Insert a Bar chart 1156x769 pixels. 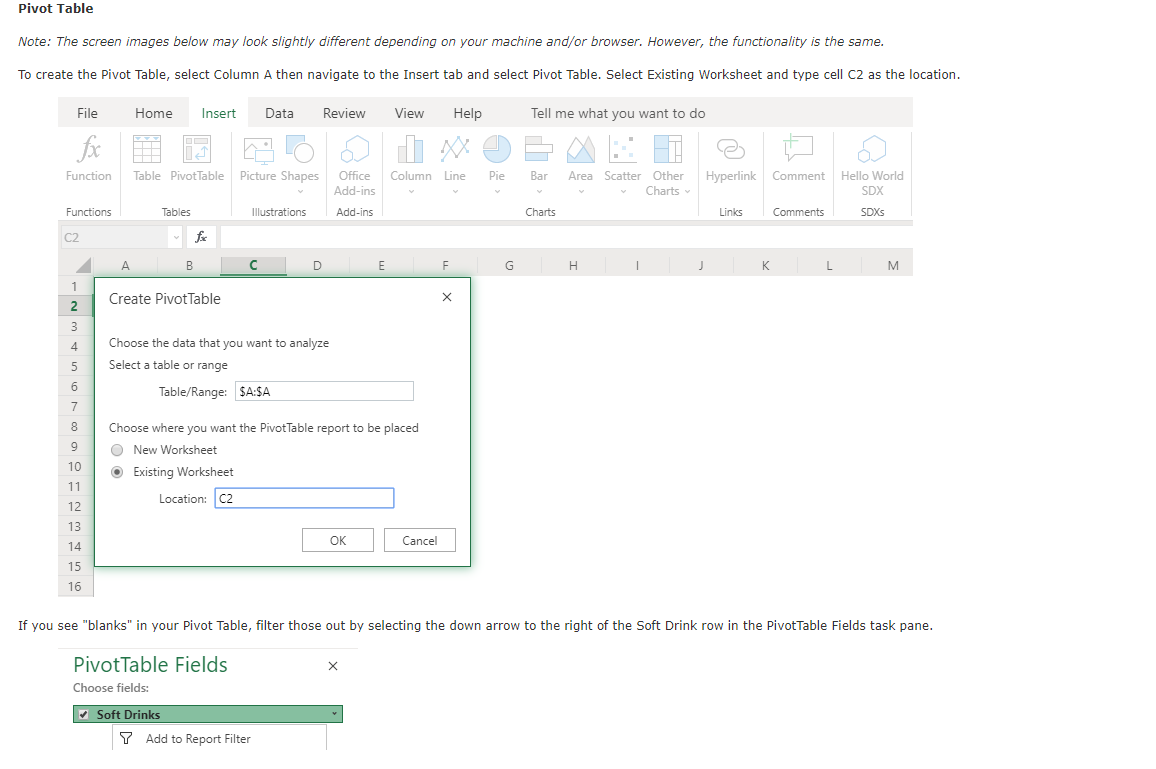point(538,150)
